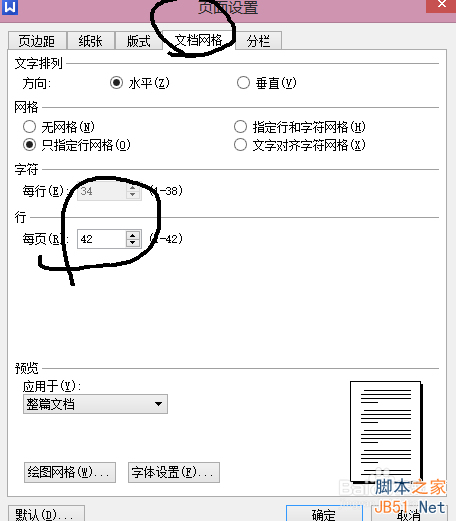Increase lines per page with up arrow
This screenshot has width=456, height=521.
pos(133,235)
